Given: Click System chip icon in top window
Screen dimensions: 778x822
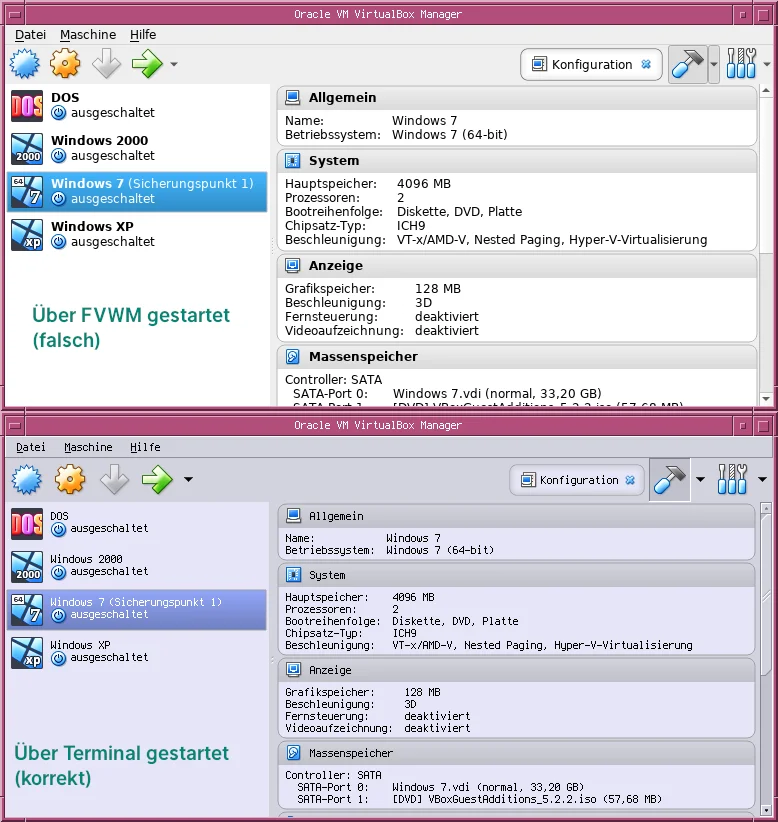Looking at the screenshot, I should pos(293,160).
